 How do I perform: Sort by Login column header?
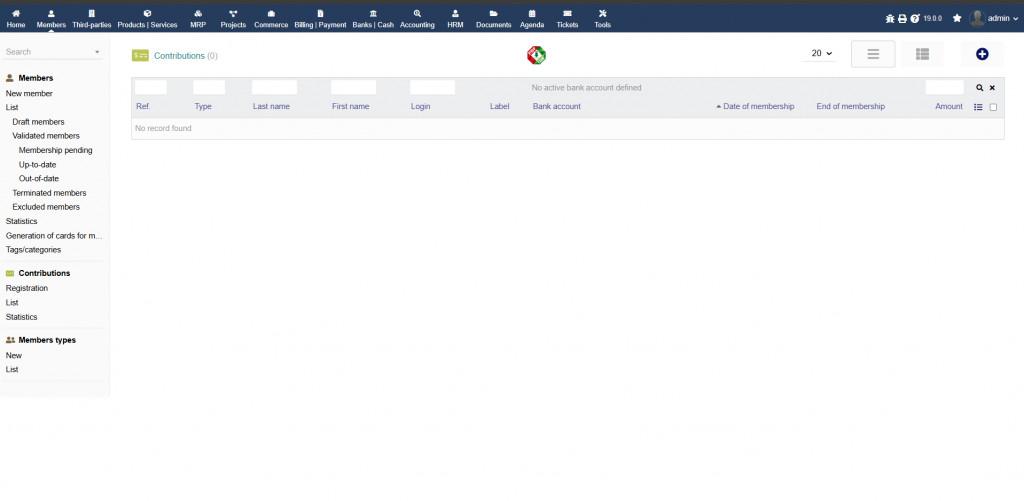tap(421, 106)
